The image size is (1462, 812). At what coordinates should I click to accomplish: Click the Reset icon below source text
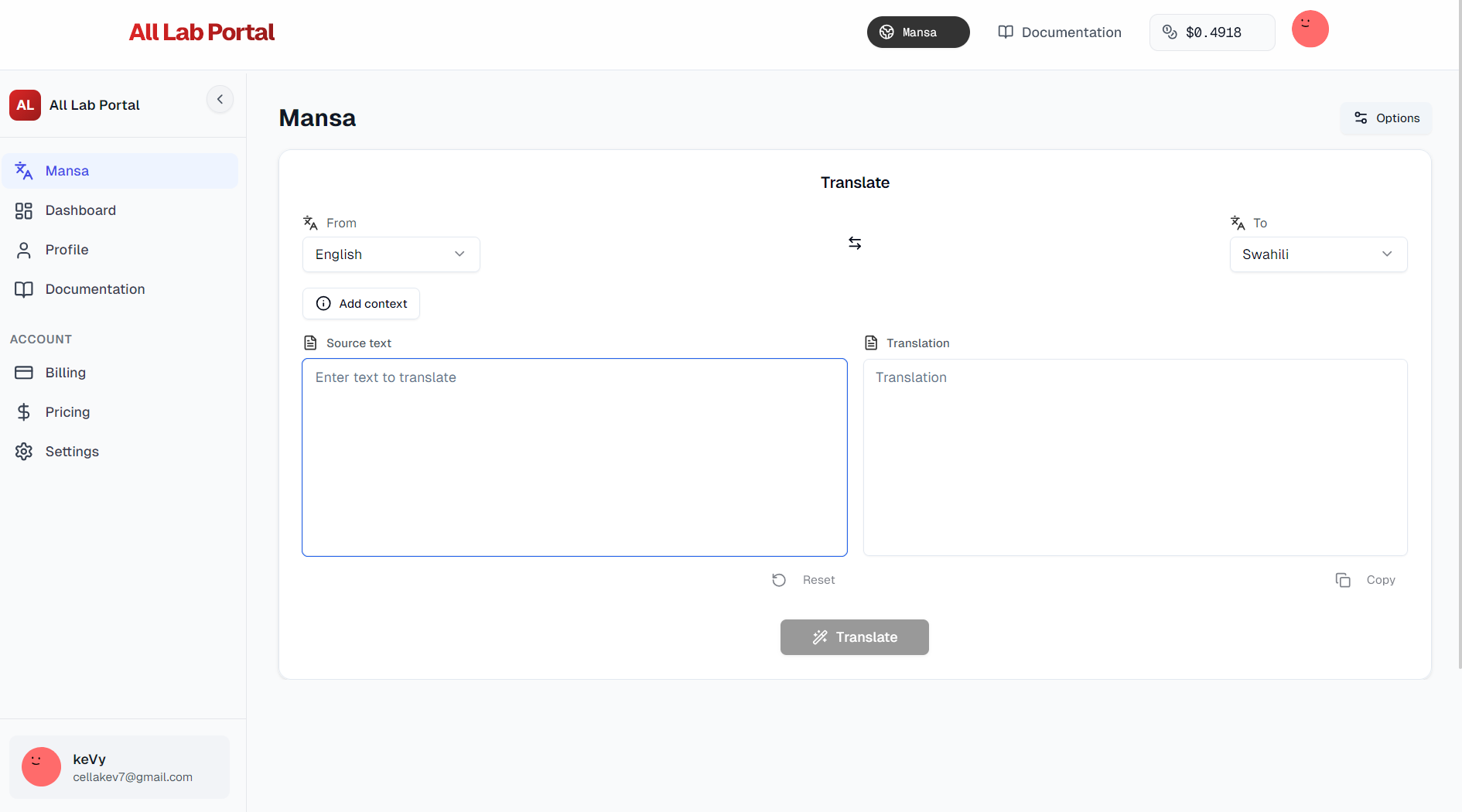(779, 580)
